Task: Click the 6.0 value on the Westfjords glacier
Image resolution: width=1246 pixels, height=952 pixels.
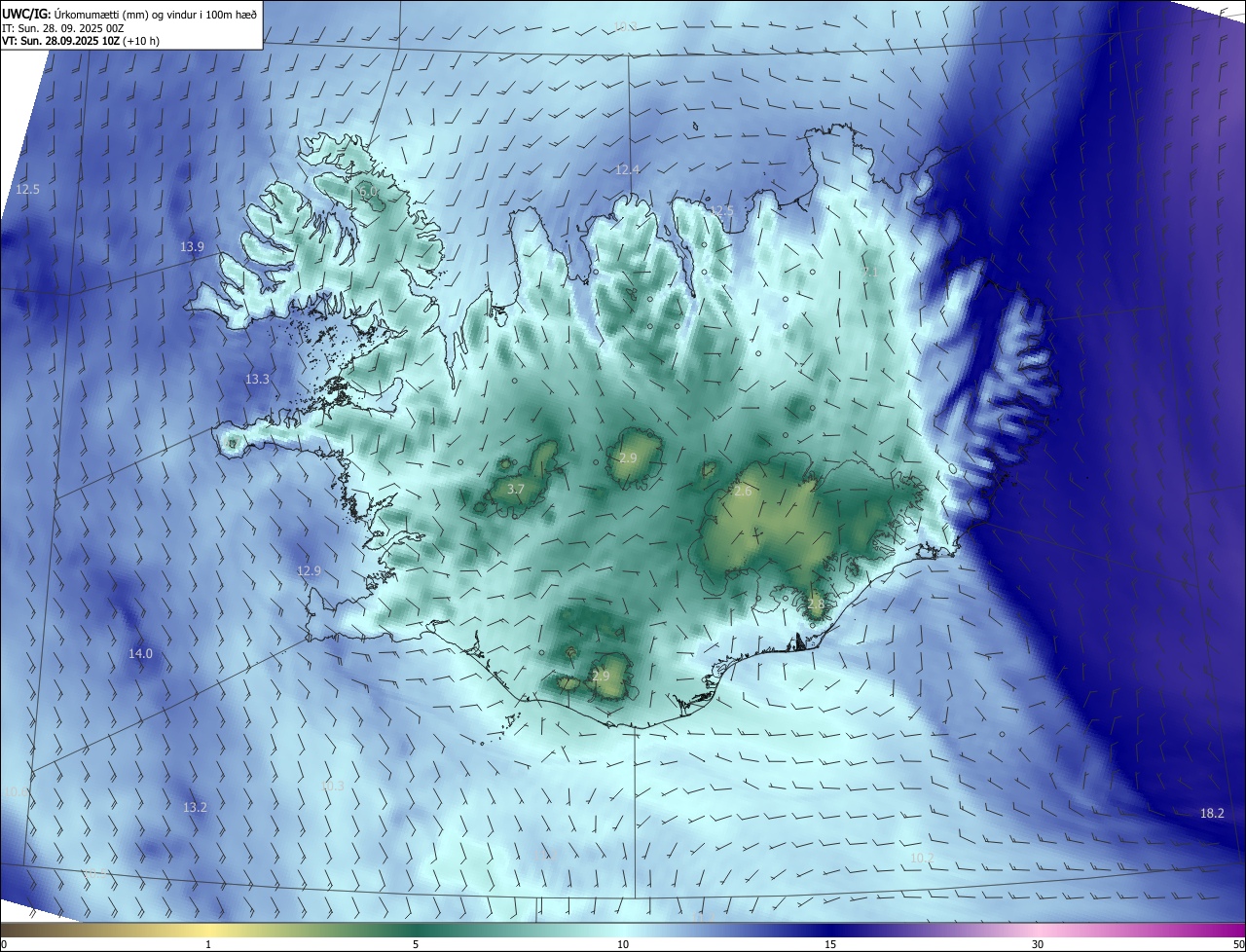Action: (x=368, y=193)
